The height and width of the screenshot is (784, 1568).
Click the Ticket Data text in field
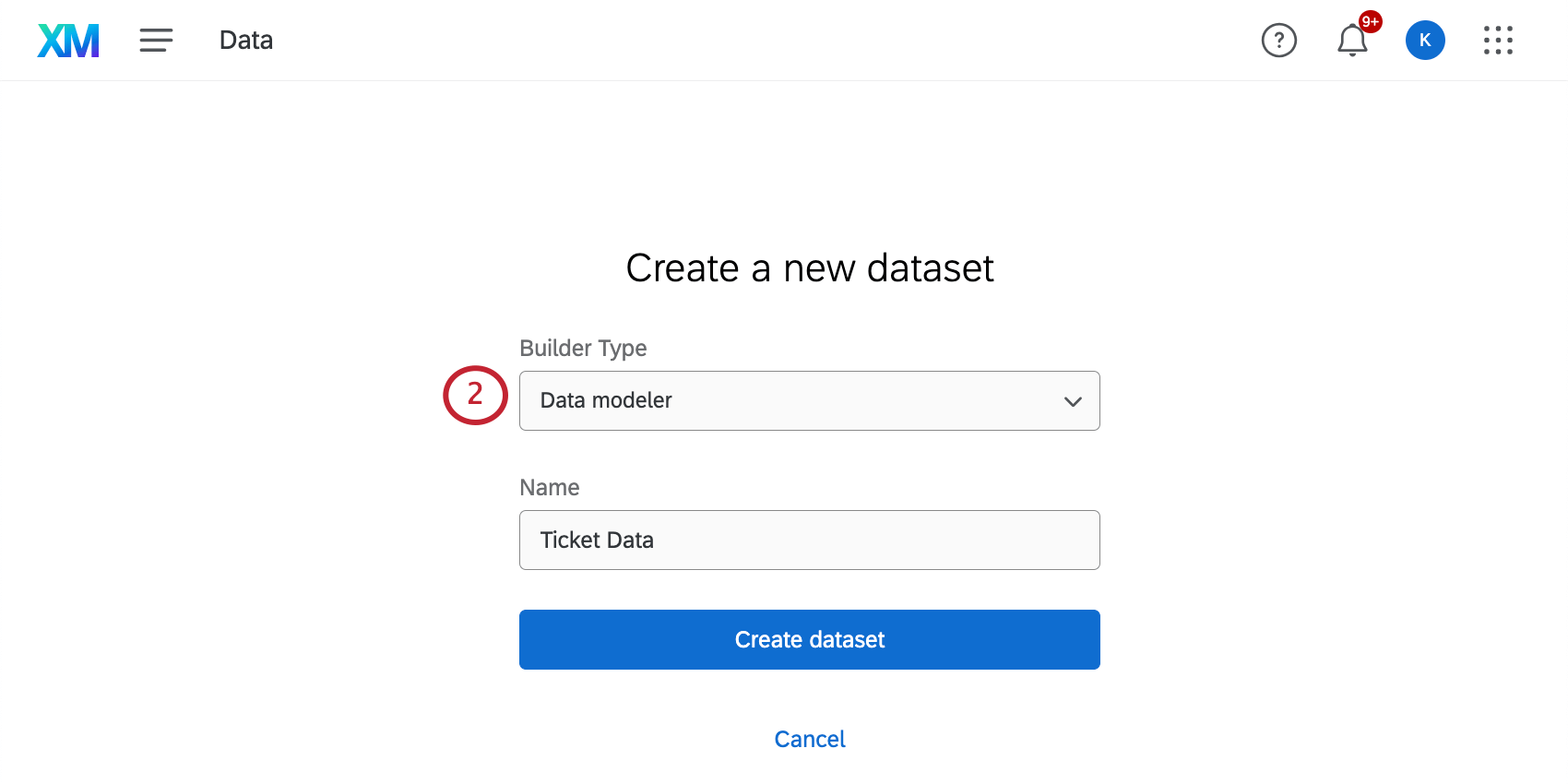pyautogui.click(x=597, y=540)
